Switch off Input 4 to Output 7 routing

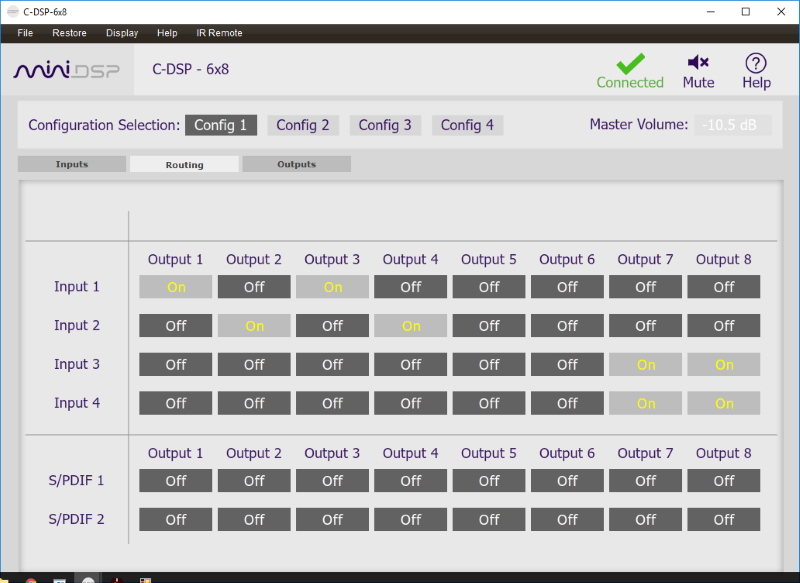click(645, 403)
